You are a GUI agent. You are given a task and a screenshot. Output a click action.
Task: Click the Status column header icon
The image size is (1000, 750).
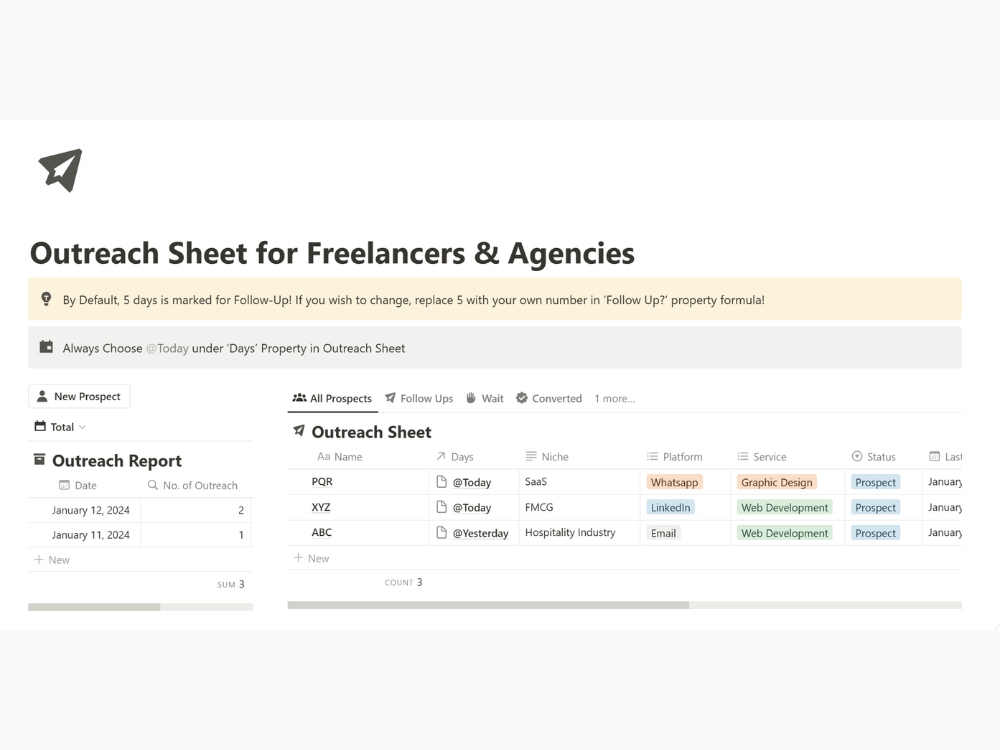[x=857, y=456]
